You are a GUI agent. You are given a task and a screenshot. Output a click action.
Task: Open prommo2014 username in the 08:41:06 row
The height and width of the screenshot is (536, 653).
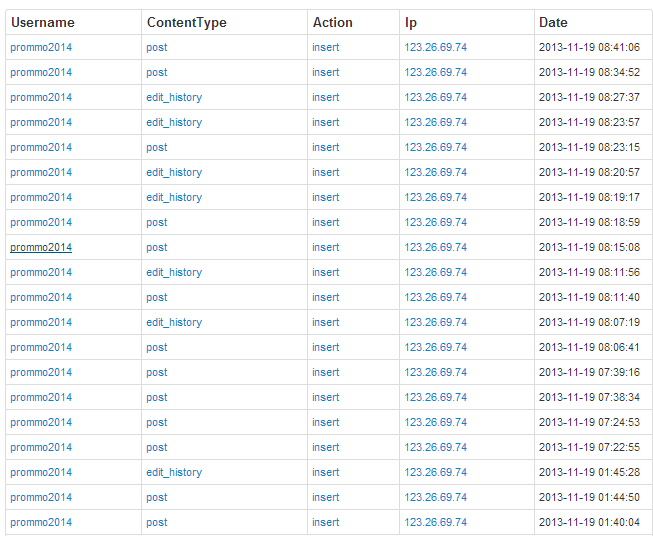pos(41,47)
